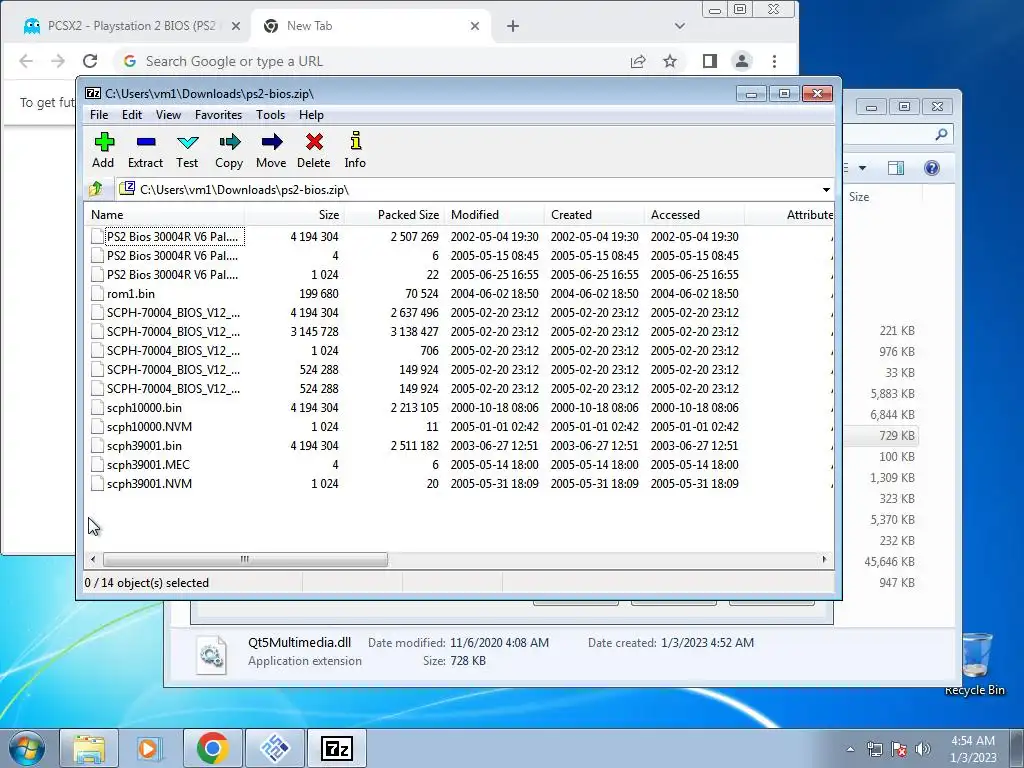Click the Info toolbar icon
The image size is (1024, 768).
click(x=355, y=150)
